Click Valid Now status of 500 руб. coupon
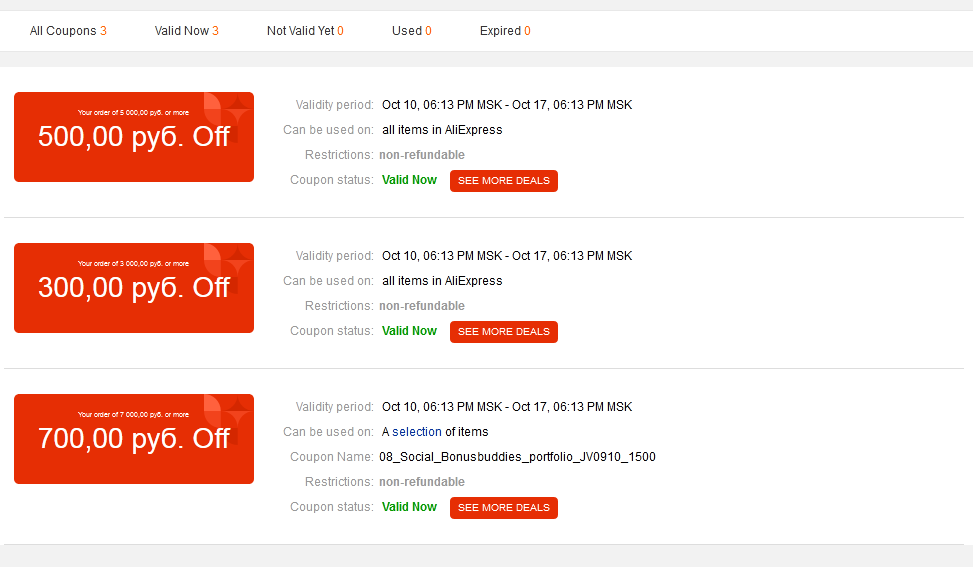 click(409, 180)
